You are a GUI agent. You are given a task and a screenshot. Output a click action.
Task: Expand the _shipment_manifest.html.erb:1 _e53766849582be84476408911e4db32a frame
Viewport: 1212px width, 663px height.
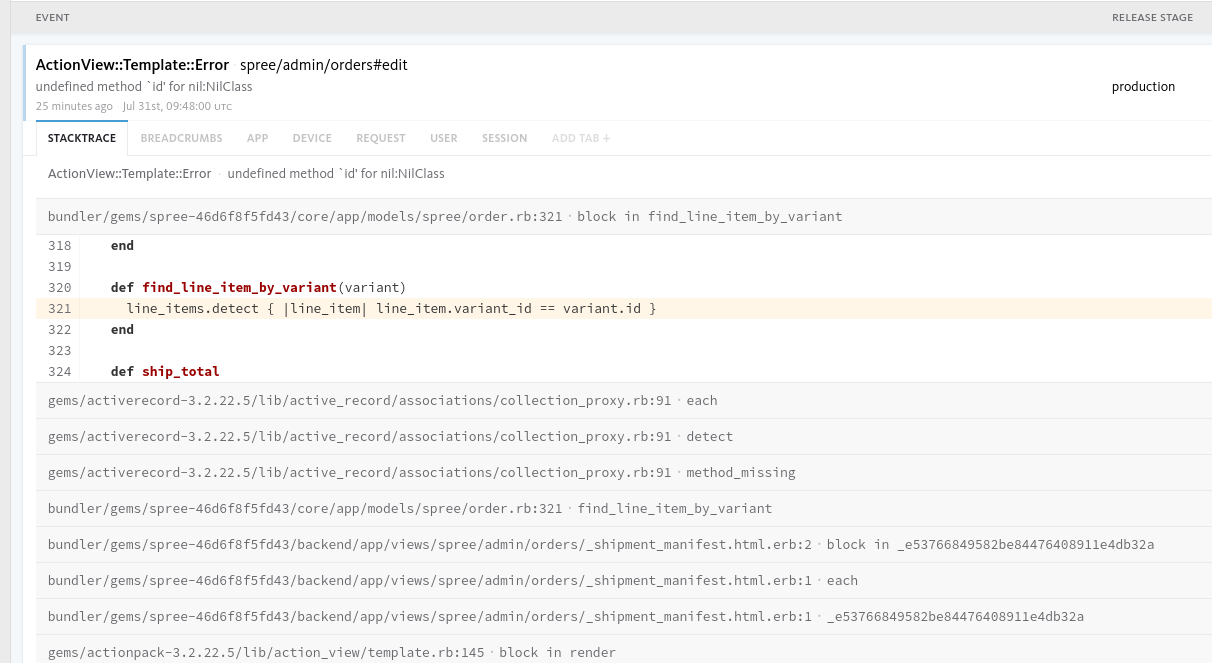tap(624, 616)
